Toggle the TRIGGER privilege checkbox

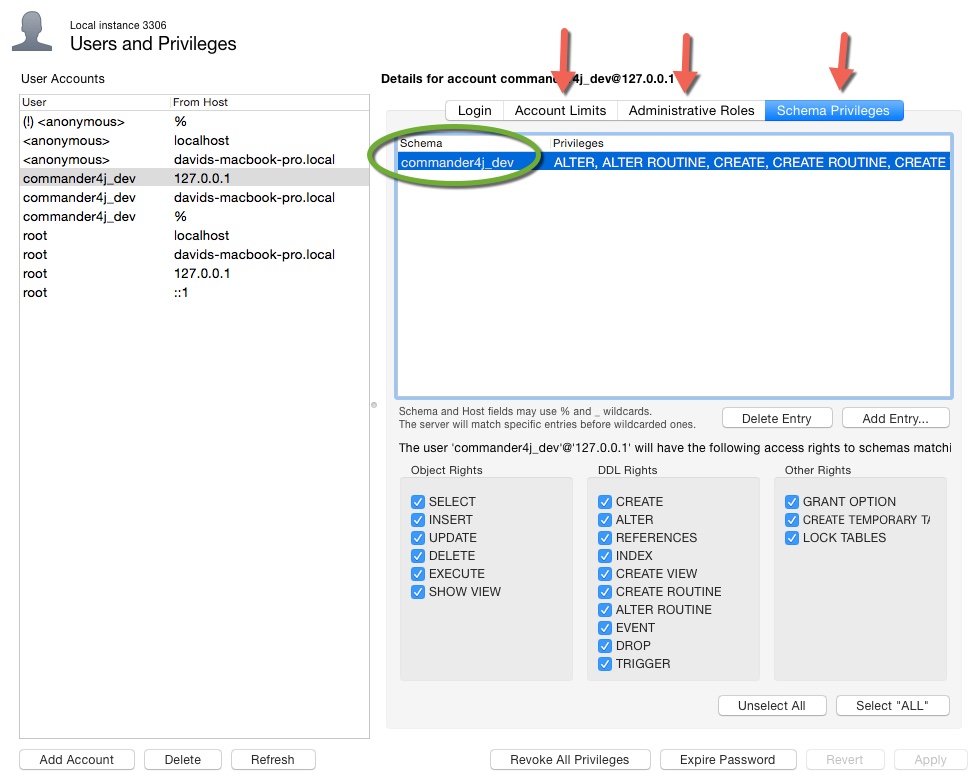coord(606,664)
